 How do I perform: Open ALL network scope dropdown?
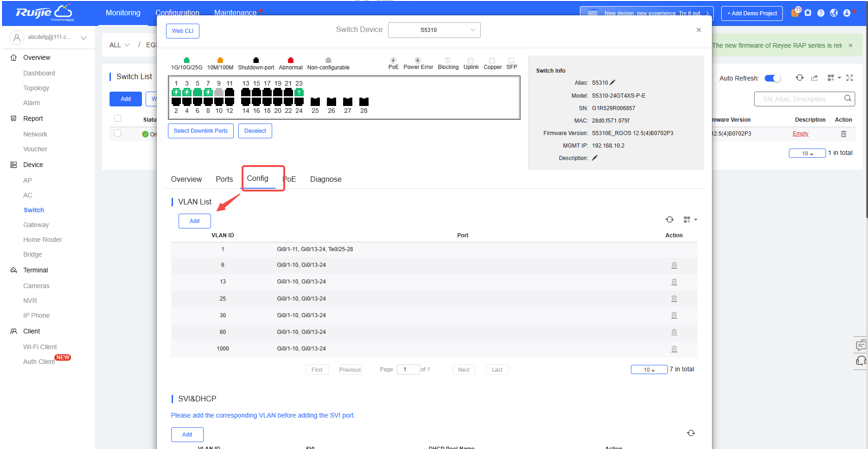[119, 45]
